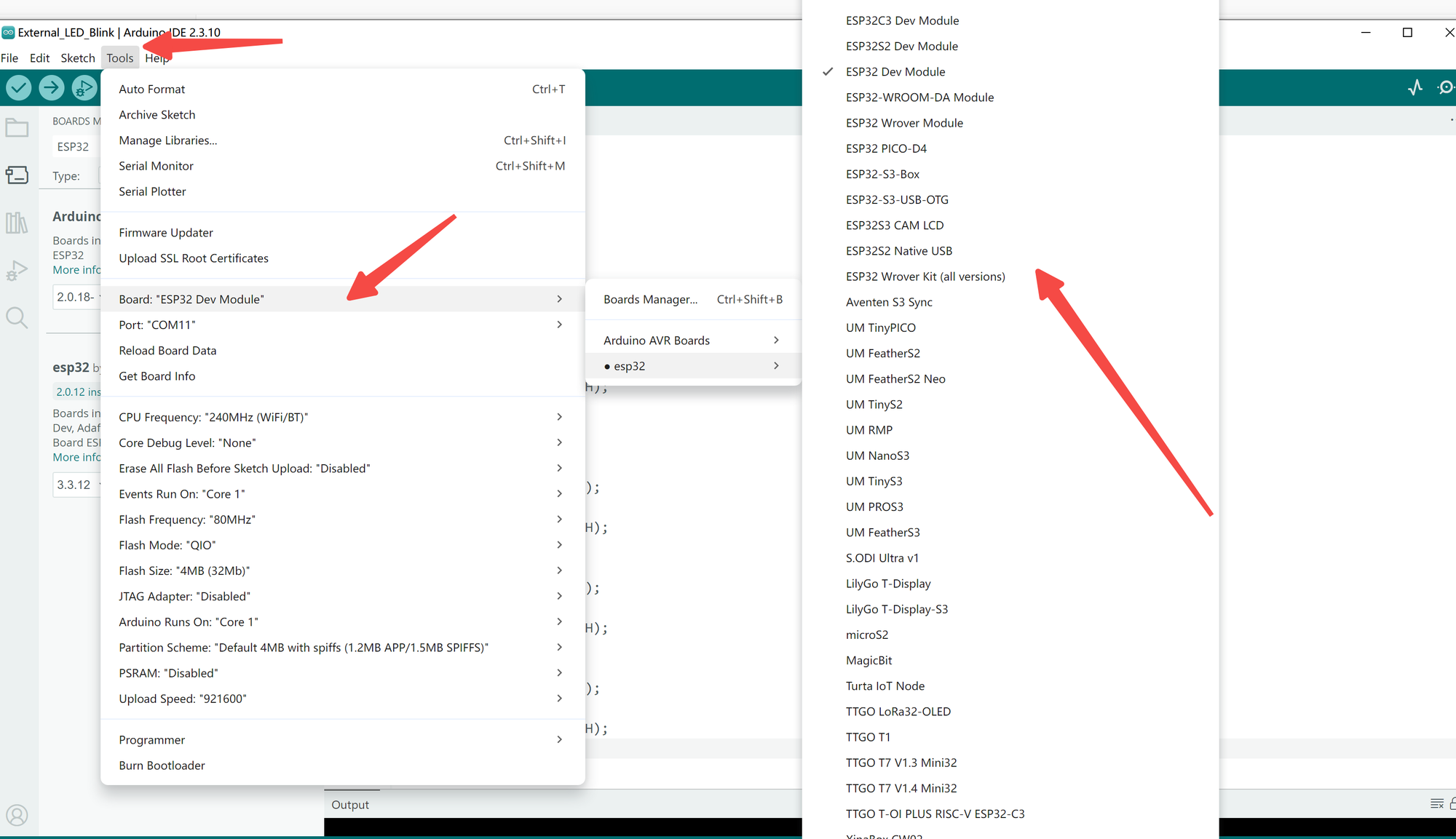Click Burn Bootloader

[x=342, y=766]
